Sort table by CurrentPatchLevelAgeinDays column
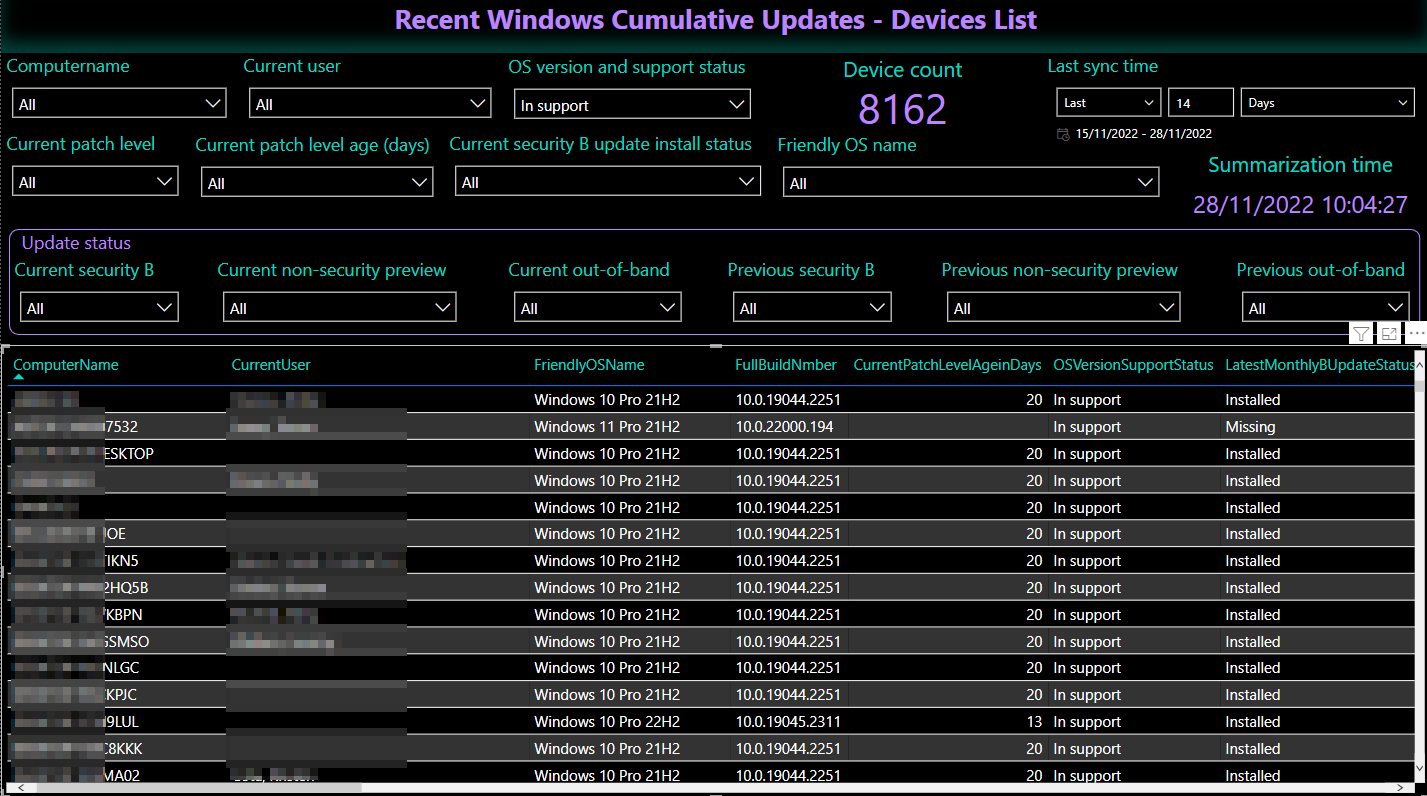 click(947, 365)
